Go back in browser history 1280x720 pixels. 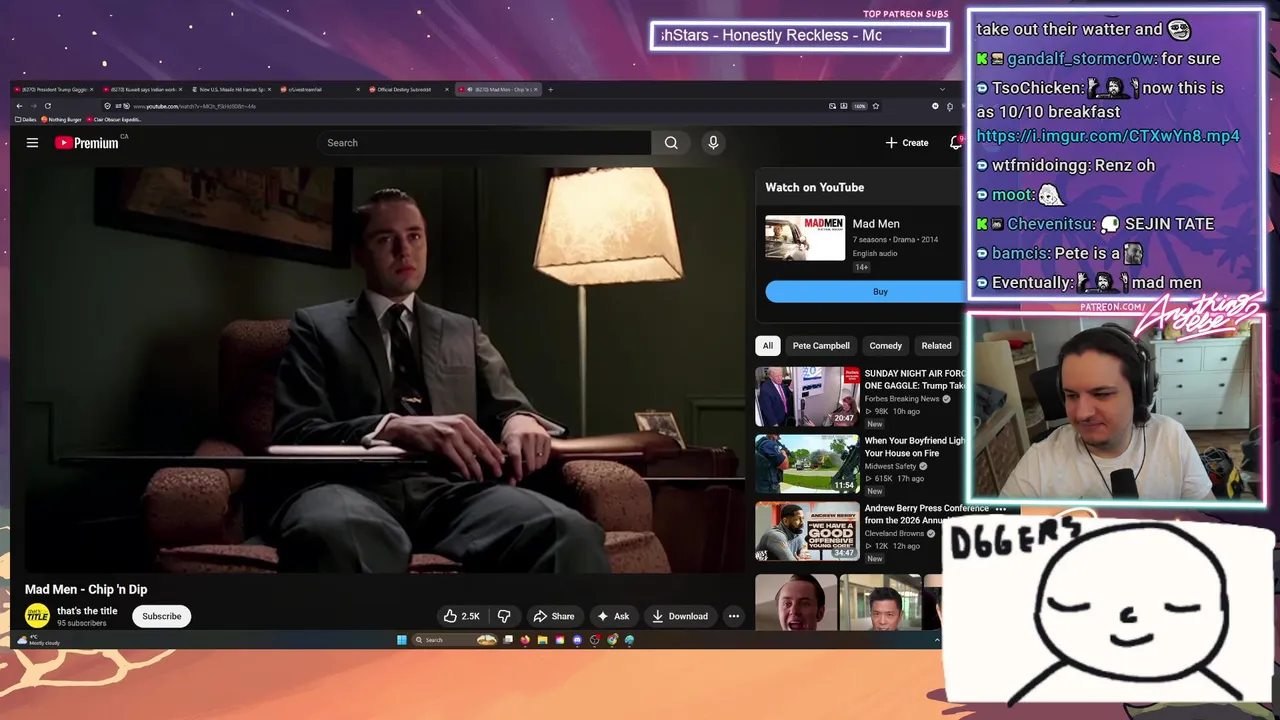19,106
